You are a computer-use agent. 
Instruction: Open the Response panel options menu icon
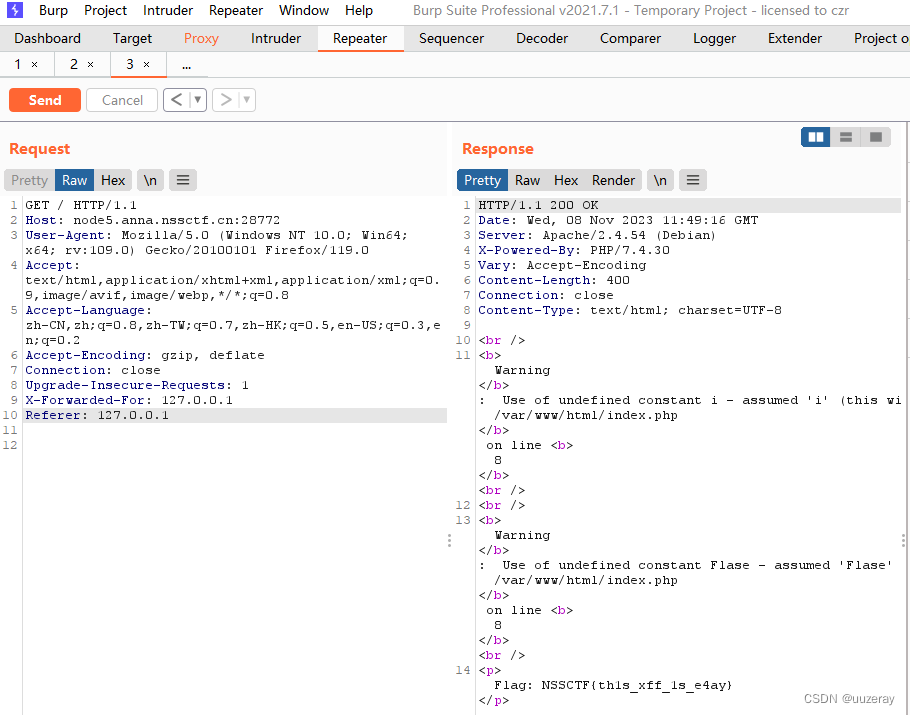(693, 180)
